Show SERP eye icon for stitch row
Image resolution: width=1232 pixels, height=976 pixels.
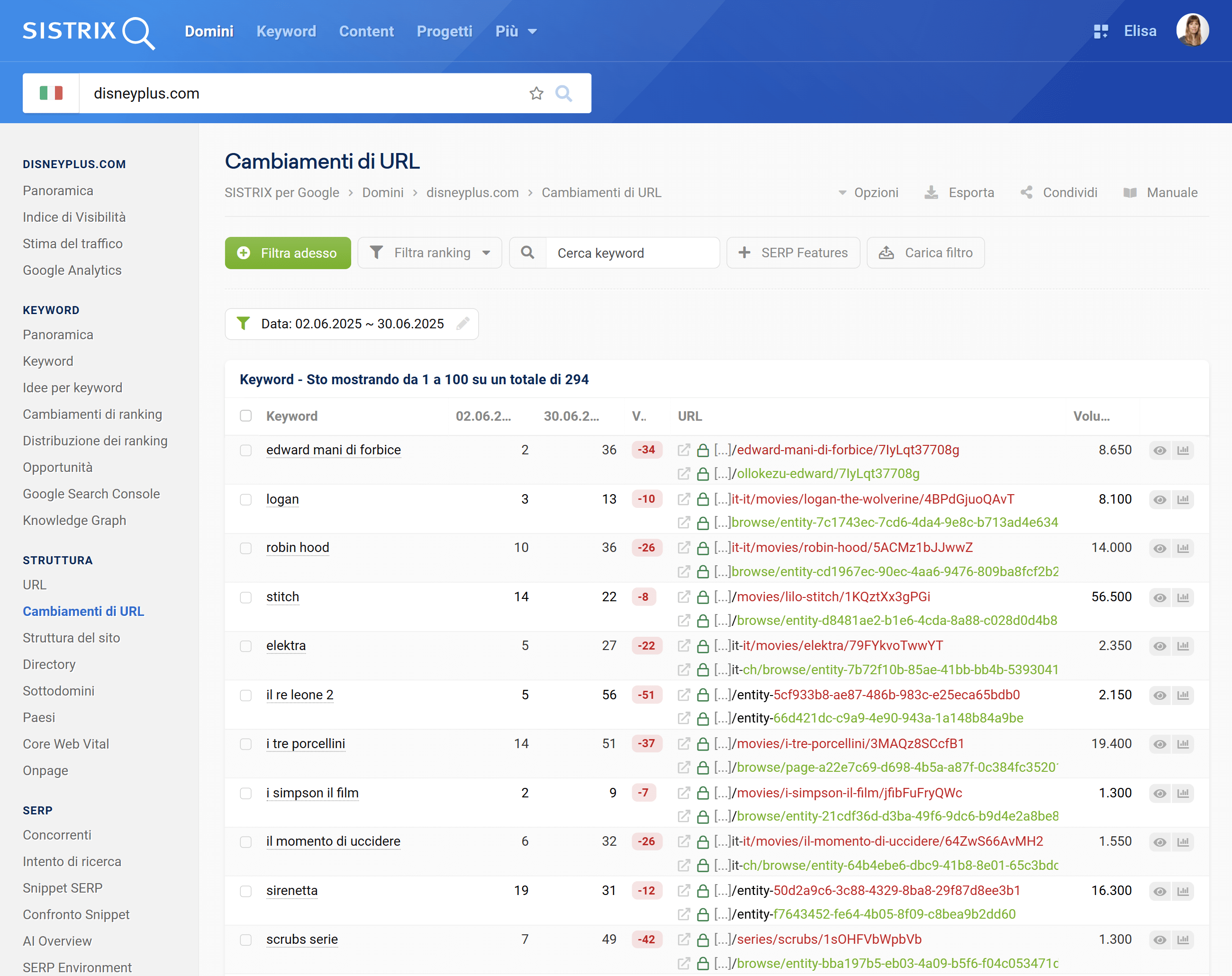pos(1160,597)
